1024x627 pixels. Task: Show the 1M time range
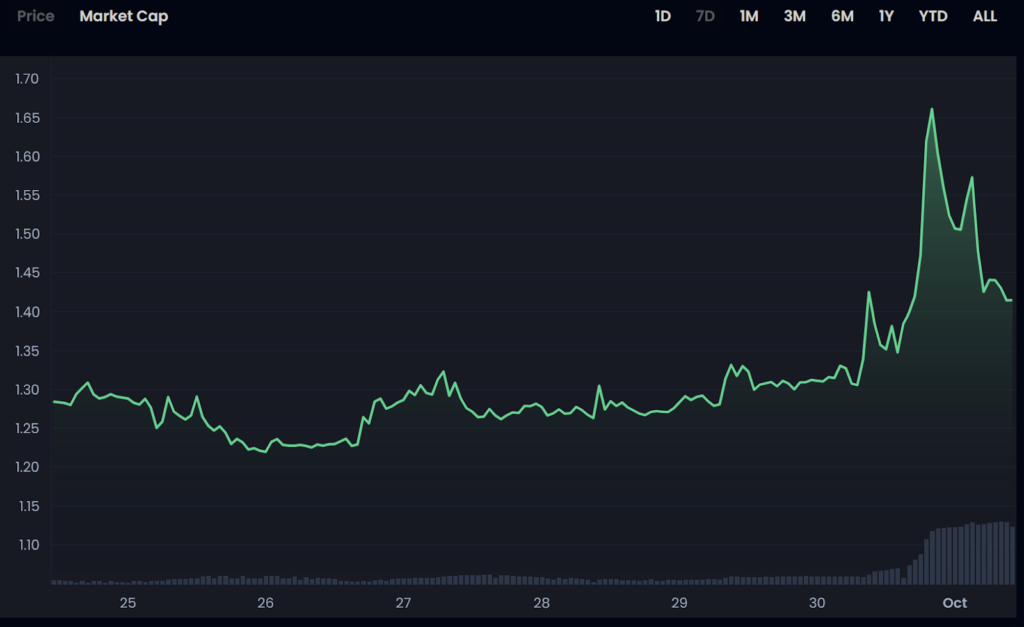coord(749,17)
